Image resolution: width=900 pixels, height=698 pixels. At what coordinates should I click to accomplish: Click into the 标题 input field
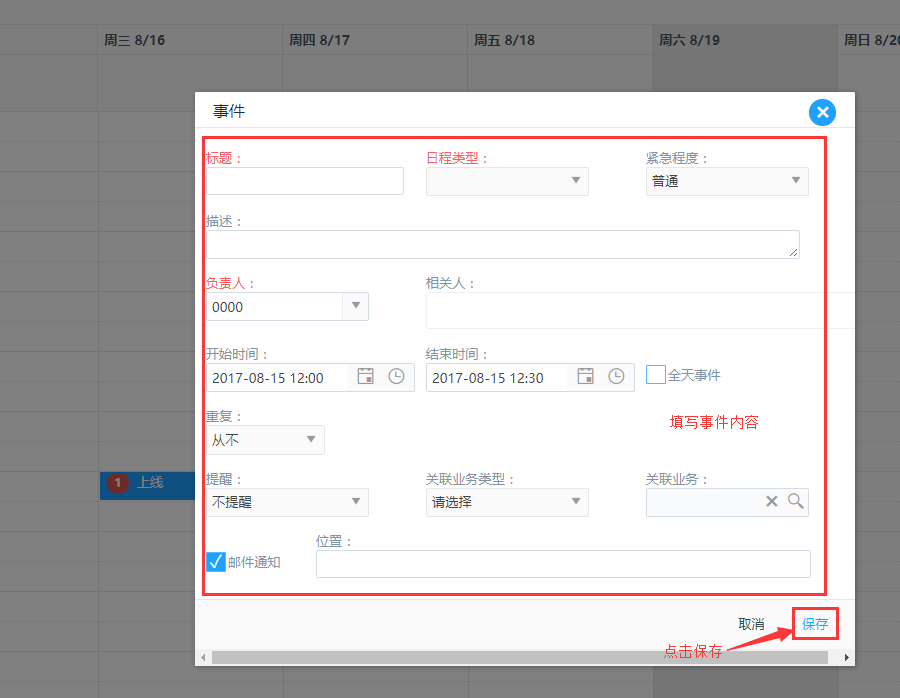pyautogui.click(x=305, y=181)
